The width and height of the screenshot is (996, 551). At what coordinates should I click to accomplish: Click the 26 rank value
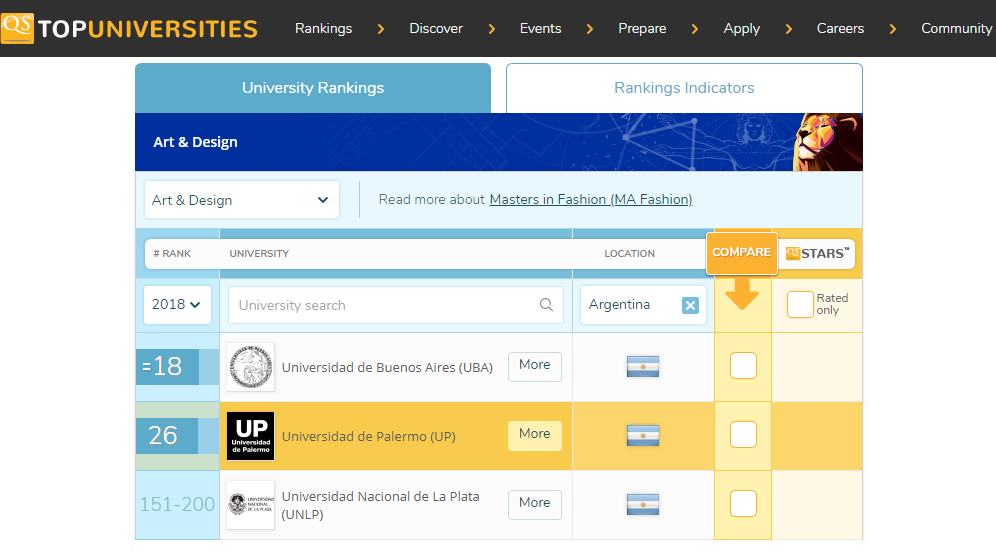coord(163,436)
